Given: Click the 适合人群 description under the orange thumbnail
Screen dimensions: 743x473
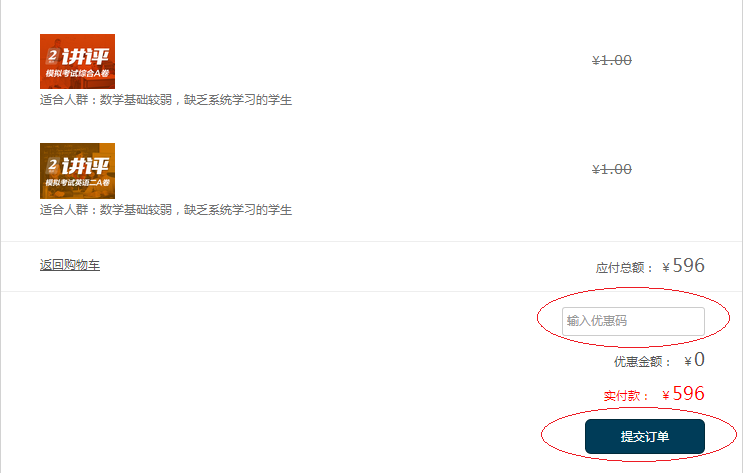Looking at the screenshot, I should (x=166, y=209).
